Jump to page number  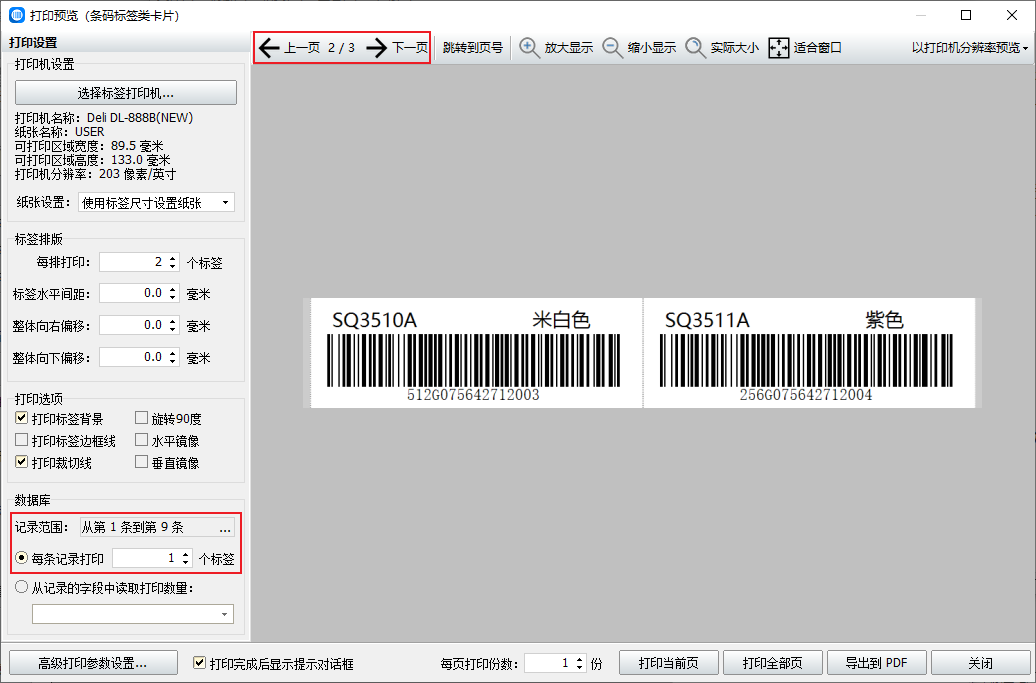tap(472, 48)
